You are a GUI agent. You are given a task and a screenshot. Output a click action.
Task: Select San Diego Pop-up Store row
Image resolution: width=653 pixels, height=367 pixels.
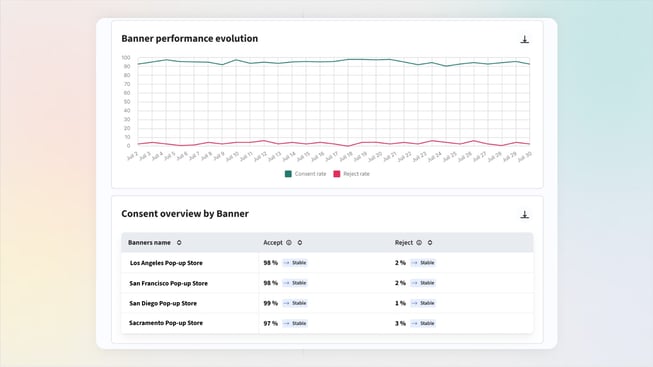[x=327, y=303]
